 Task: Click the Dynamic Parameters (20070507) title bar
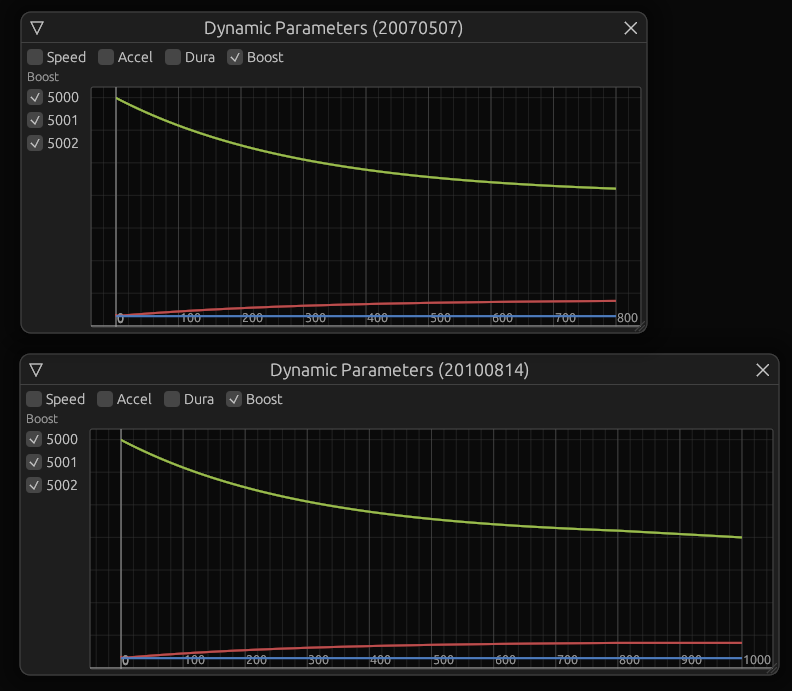pos(333,28)
